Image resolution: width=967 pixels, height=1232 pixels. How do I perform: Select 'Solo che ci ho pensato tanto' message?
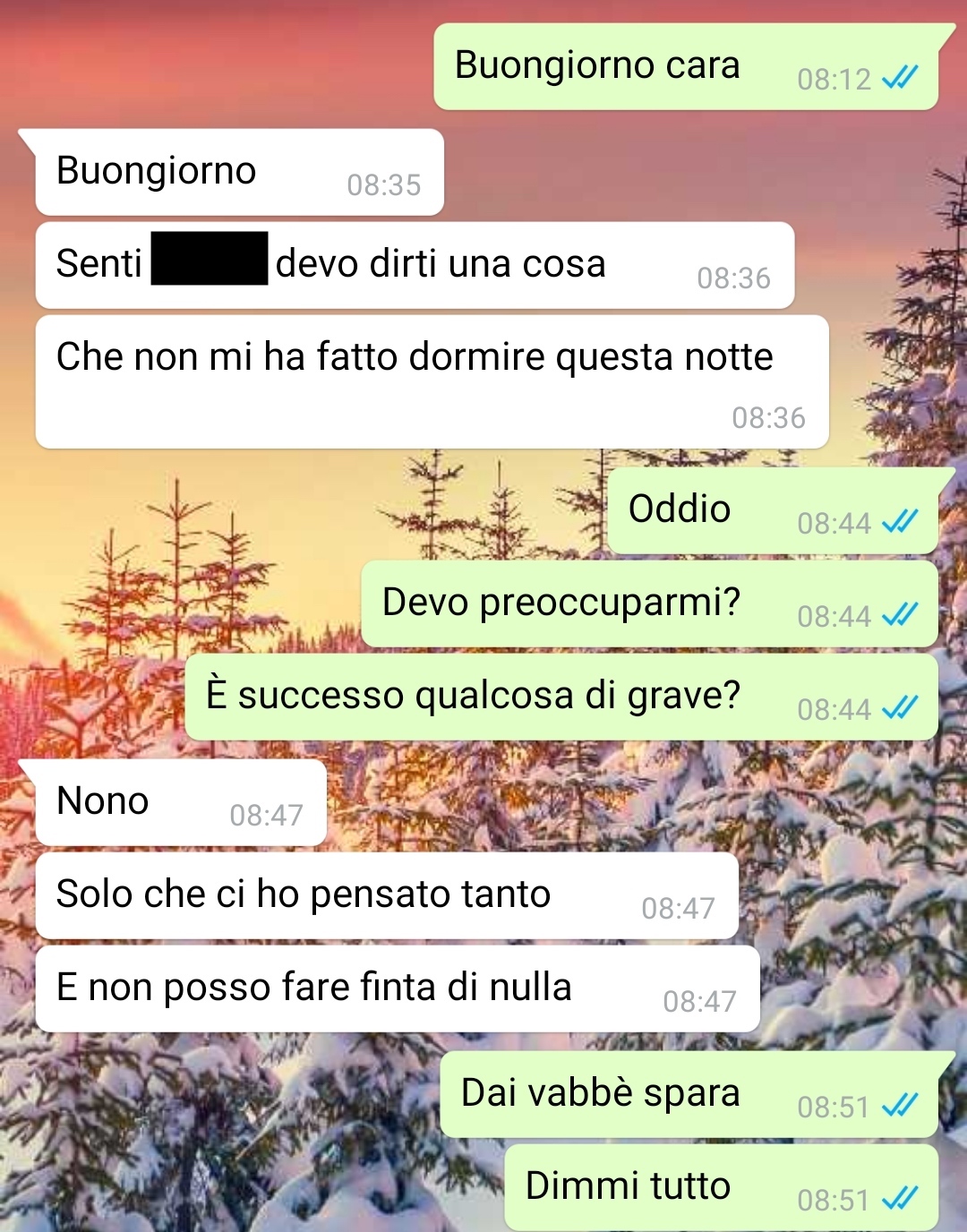pos(387,895)
